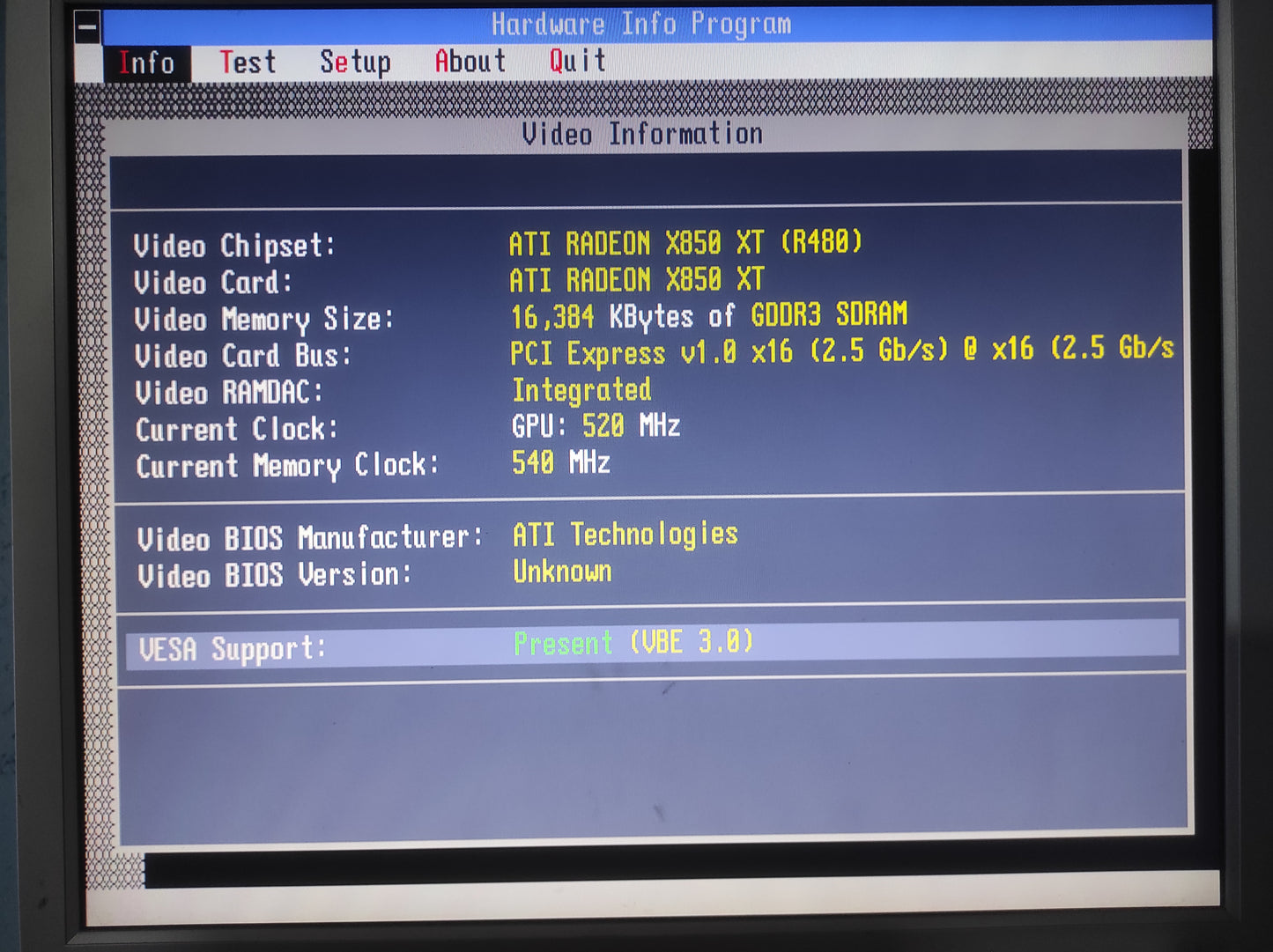The height and width of the screenshot is (952, 1273).
Task: Click the Hardware Info Program title bar
Action: tap(641, 25)
